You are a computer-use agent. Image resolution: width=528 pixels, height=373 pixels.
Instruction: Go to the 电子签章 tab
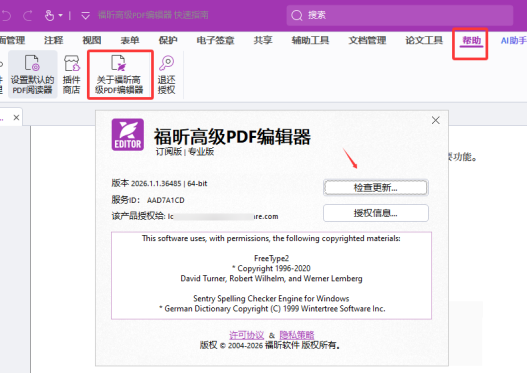(215, 40)
